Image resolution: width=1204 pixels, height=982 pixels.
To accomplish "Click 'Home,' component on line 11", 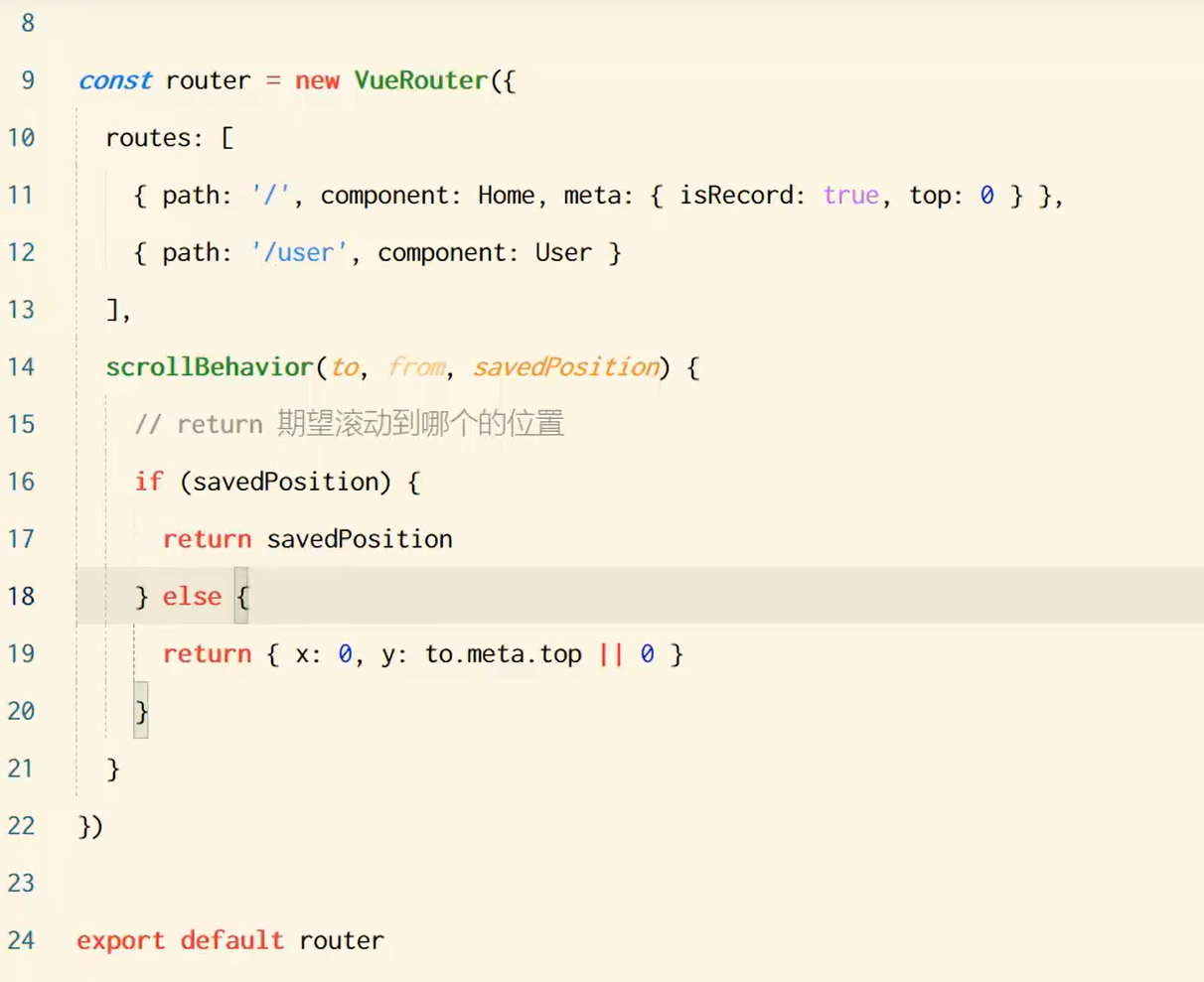I will pos(513,196).
